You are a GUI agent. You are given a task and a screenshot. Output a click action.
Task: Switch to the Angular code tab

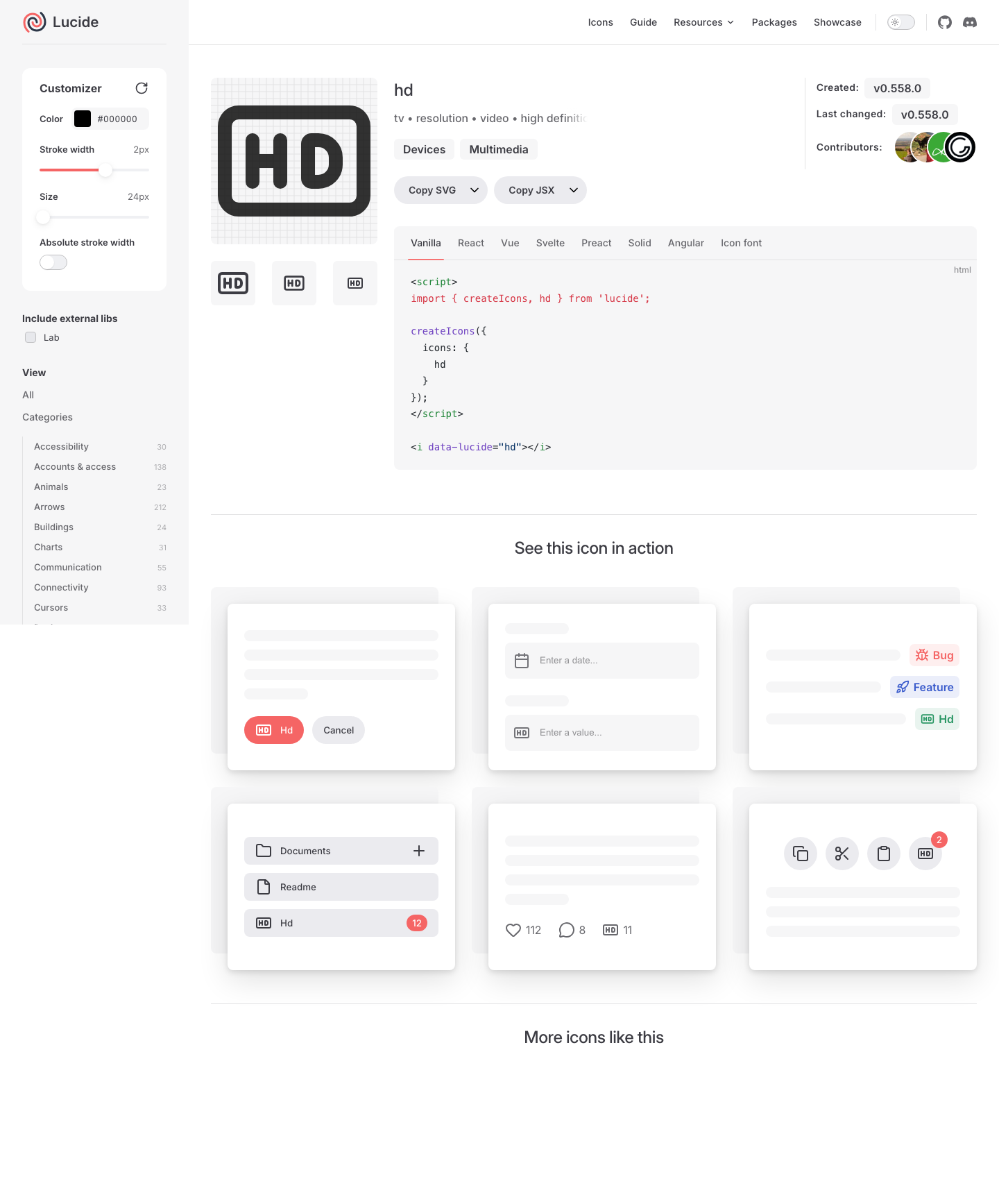686,243
